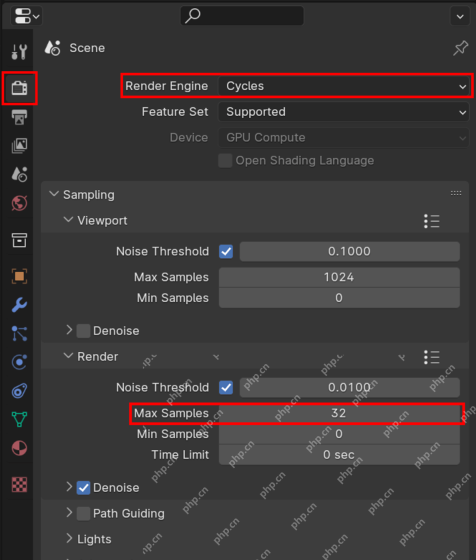This screenshot has width=476, height=560.
Task: Click Viewport Noise Threshold value 0.1000
Action: [350, 251]
